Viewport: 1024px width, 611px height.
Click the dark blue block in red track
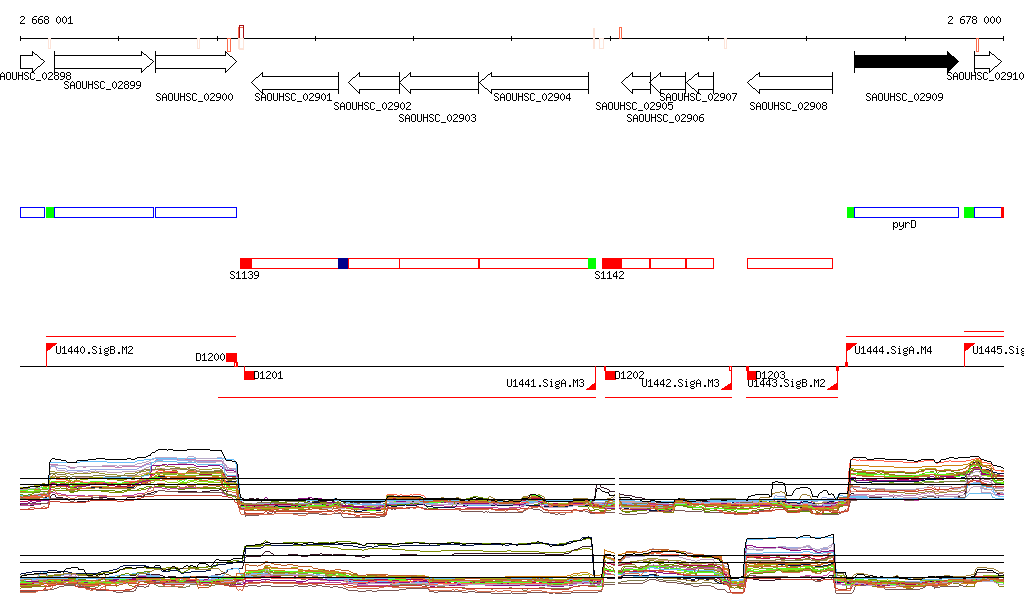[343, 264]
